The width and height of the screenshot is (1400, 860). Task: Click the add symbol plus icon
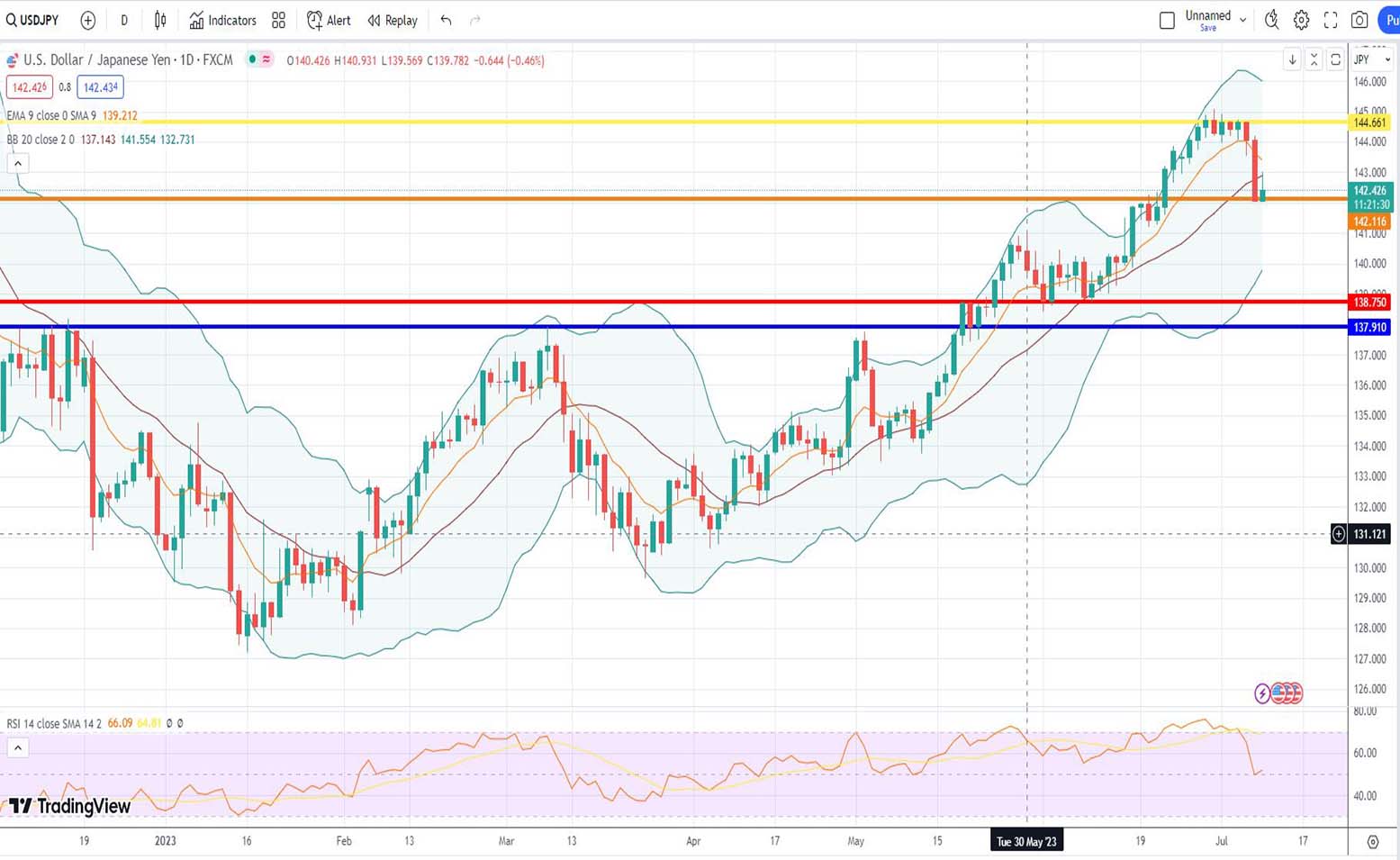[87, 20]
